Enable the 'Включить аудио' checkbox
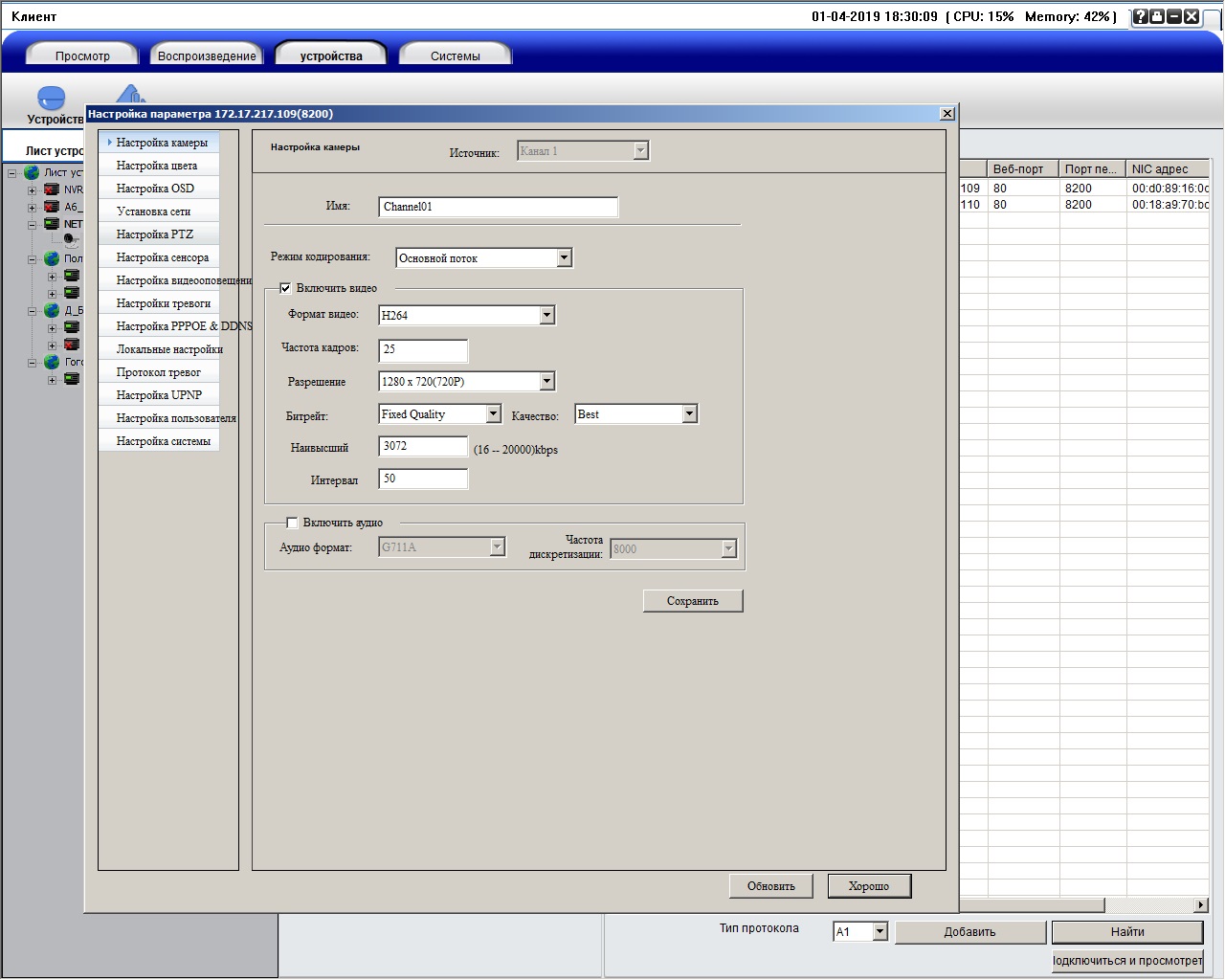This screenshot has width=1225, height=980. click(x=292, y=523)
